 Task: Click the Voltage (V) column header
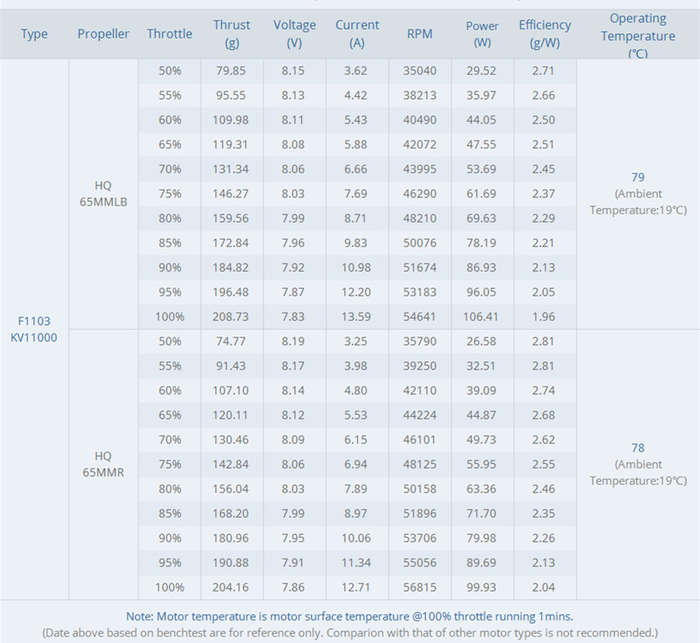(295, 34)
